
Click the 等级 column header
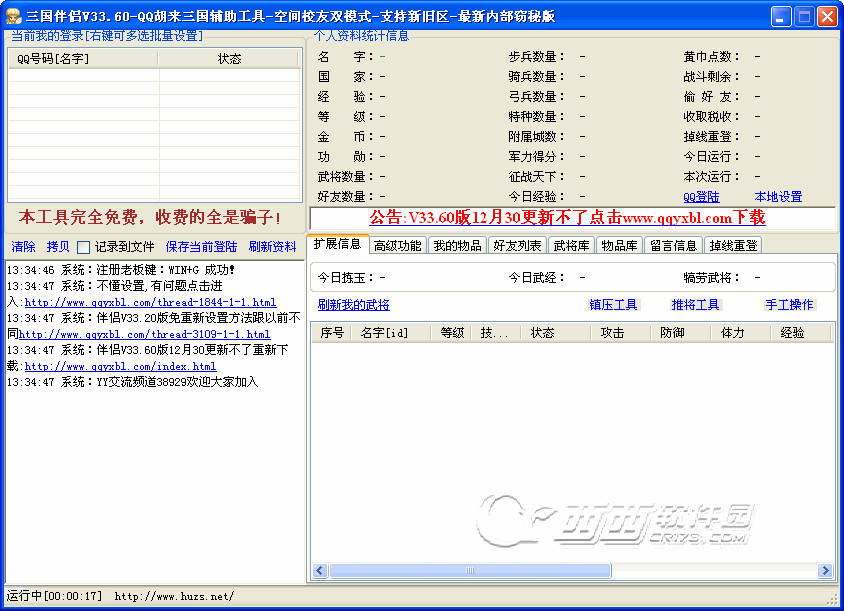click(452, 333)
